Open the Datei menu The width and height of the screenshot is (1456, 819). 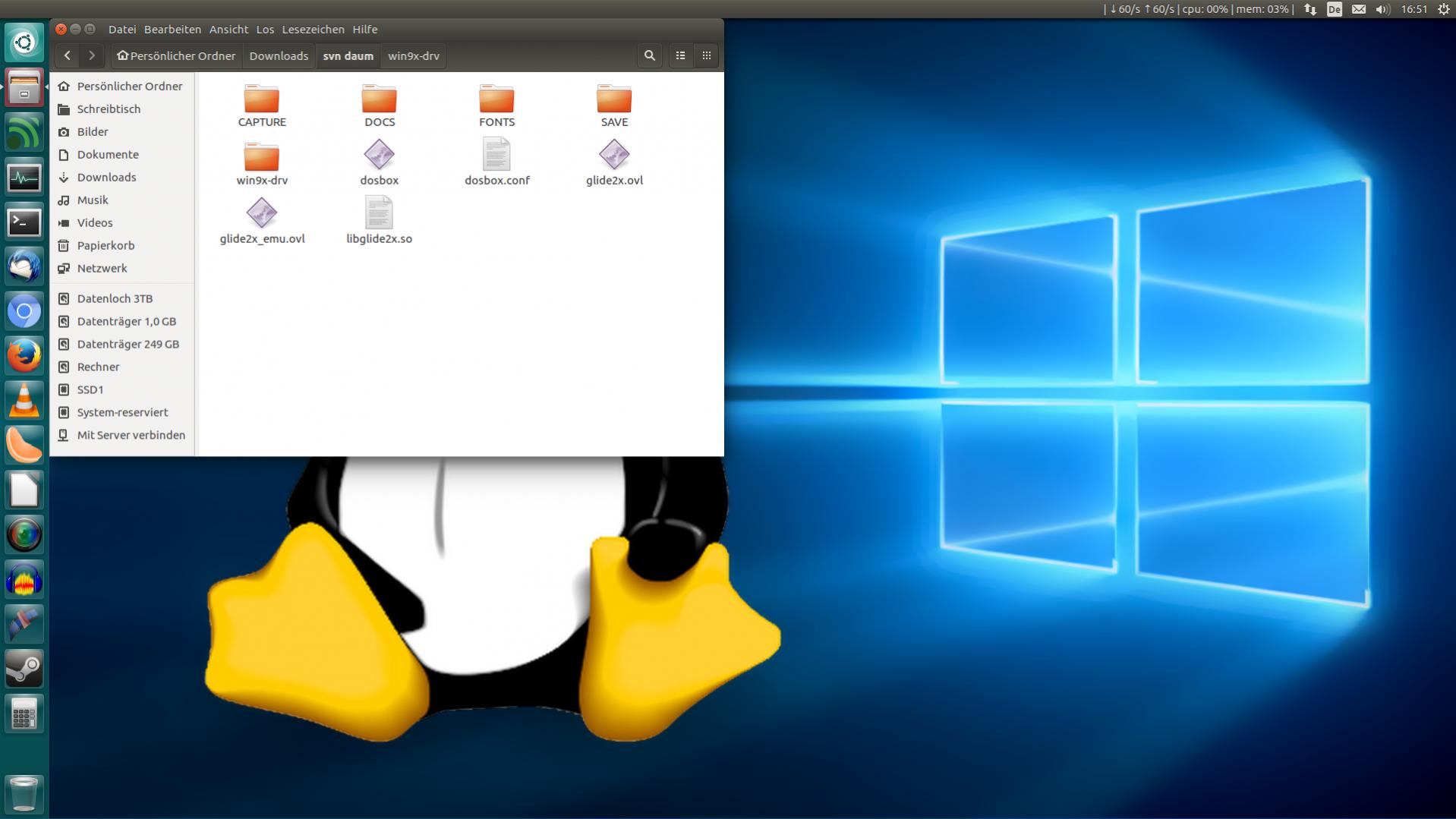click(122, 29)
